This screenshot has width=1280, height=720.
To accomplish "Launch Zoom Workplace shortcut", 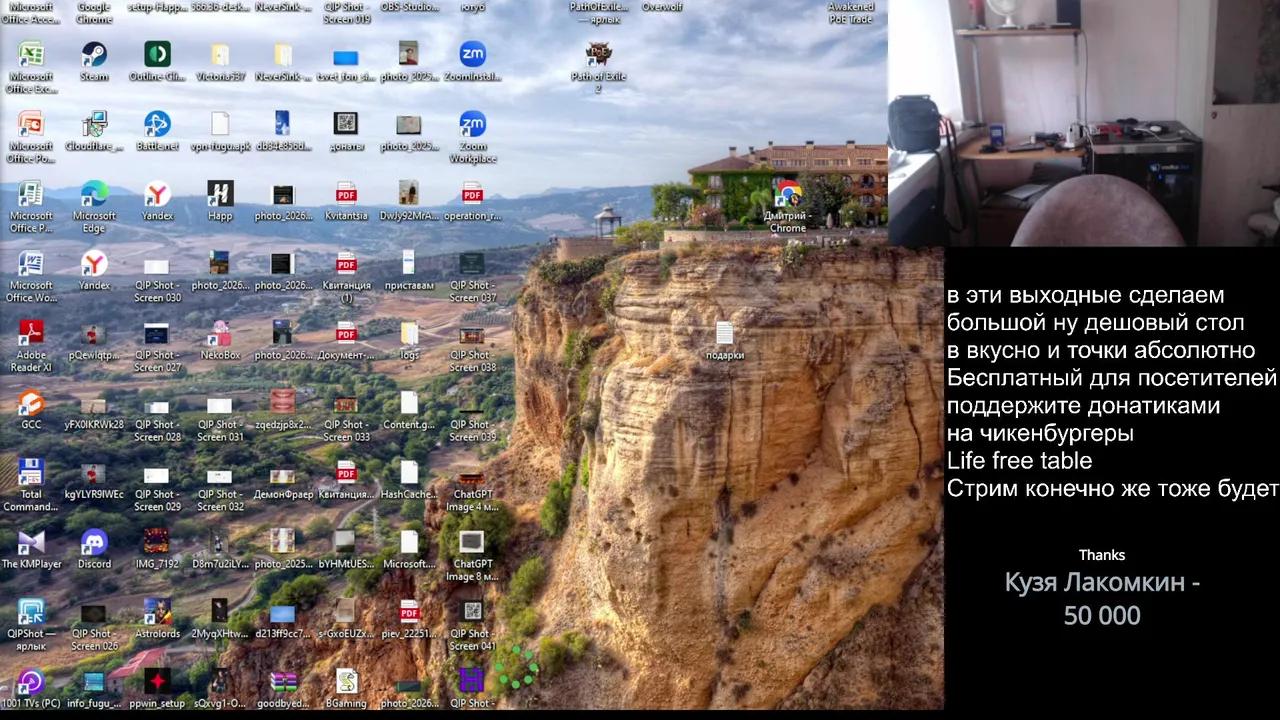I will [x=472, y=137].
